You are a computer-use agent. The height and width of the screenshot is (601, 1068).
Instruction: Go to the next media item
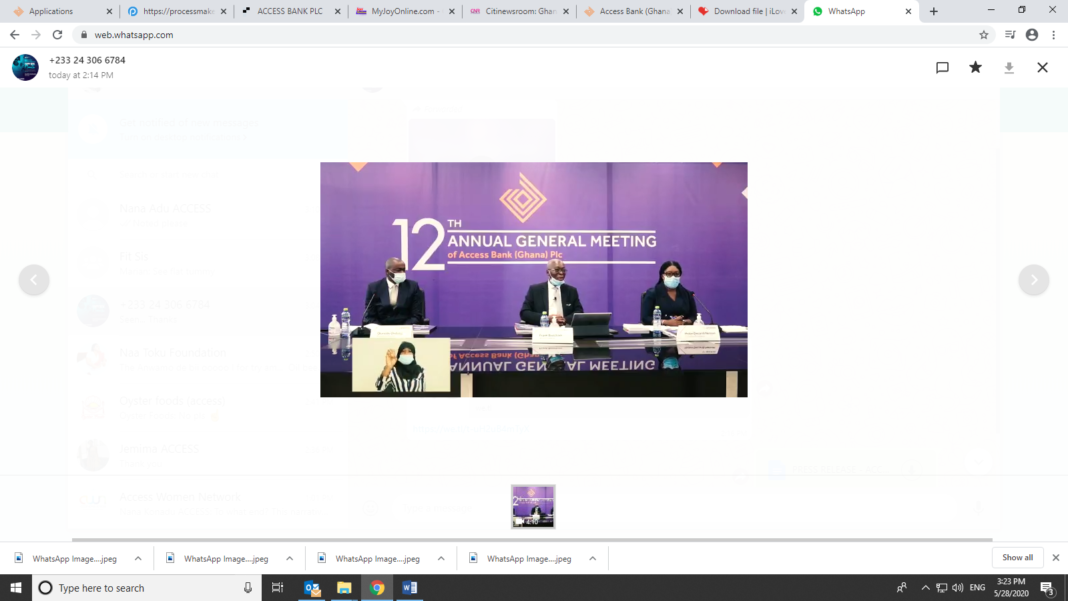tap(1033, 280)
